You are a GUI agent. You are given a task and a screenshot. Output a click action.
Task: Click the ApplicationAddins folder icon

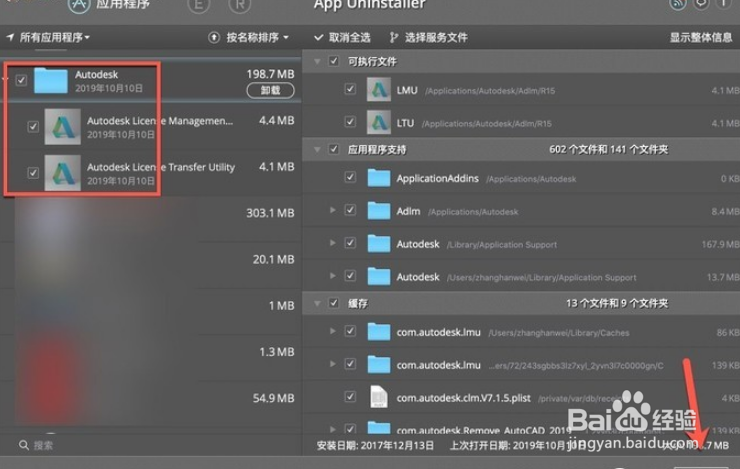pyautogui.click(x=379, y=178)
